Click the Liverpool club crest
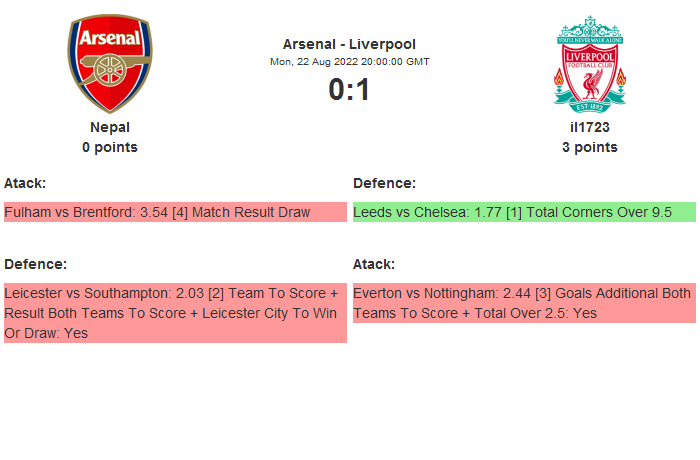 pos(590,63)
